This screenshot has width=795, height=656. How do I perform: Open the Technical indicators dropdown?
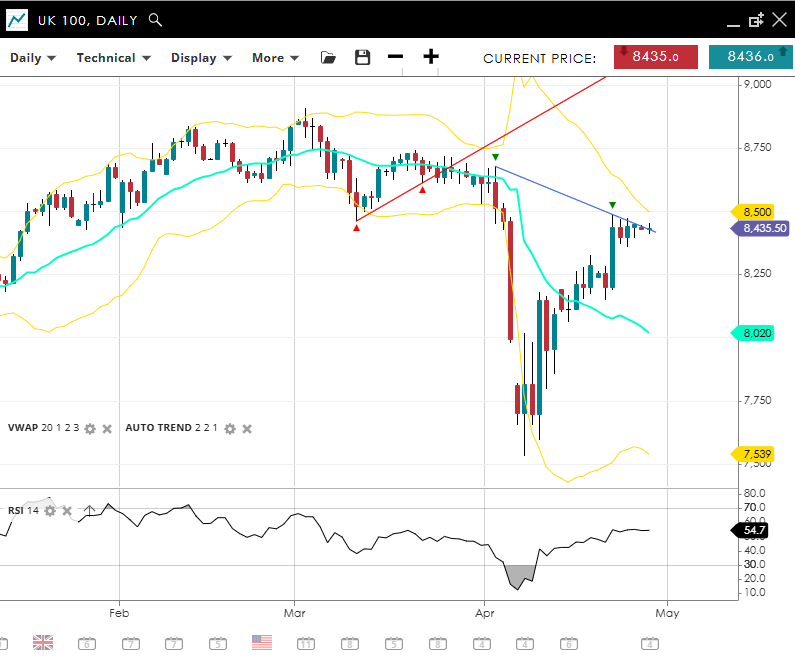coord(113,57)
